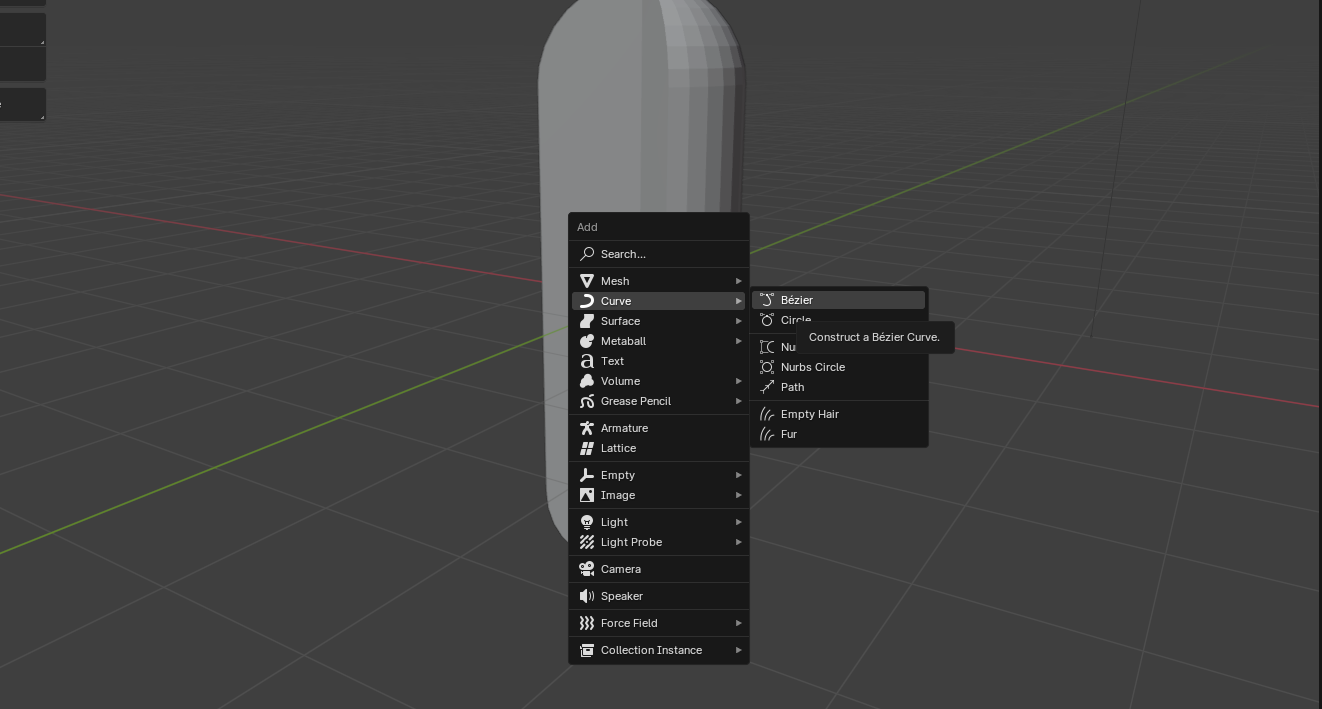
Task: Expand arrow next to Surface
Action: coord(739,321)
